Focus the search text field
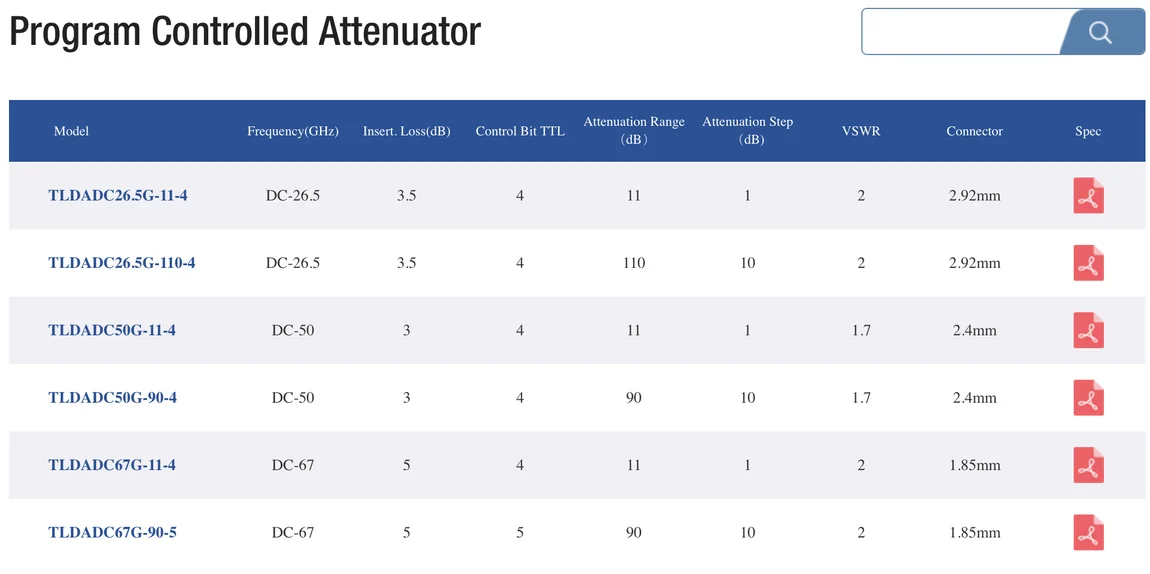1150x574 pixels. click(960, 32)
